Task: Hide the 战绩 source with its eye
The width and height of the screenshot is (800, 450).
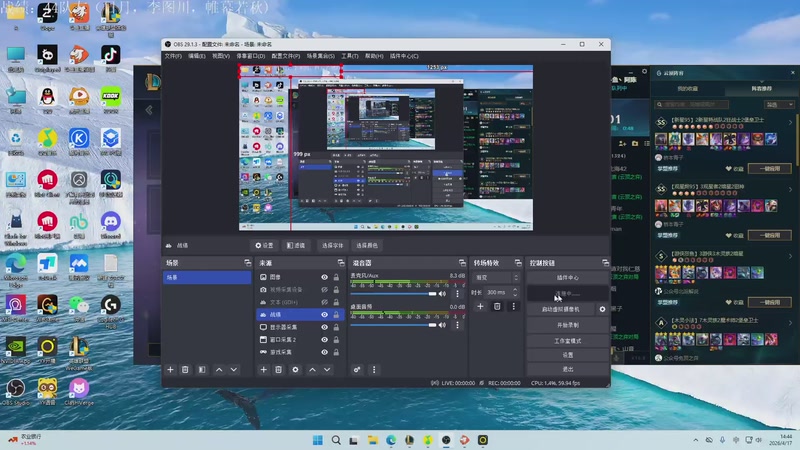Action: coord(324,314)
